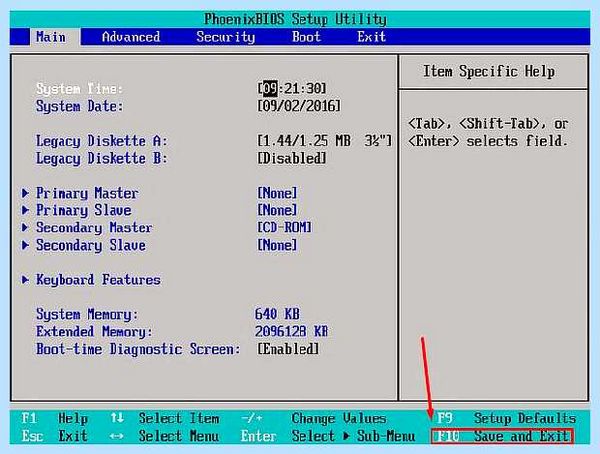Click the left-right arrows Select Menu icon
The width and height of the screenshot is (600, 454).
[x=116, y=436]
